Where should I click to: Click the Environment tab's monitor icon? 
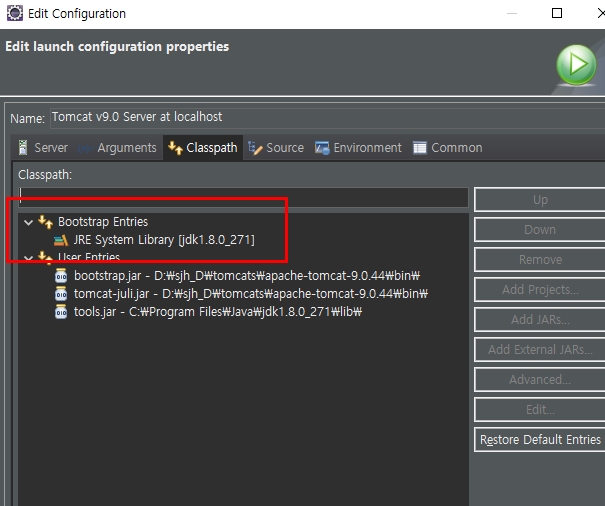tap(322, 148)
